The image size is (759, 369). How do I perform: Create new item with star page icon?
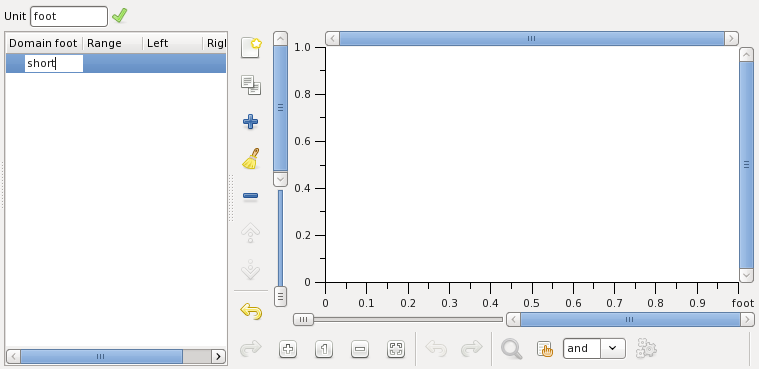pos(251,48)
